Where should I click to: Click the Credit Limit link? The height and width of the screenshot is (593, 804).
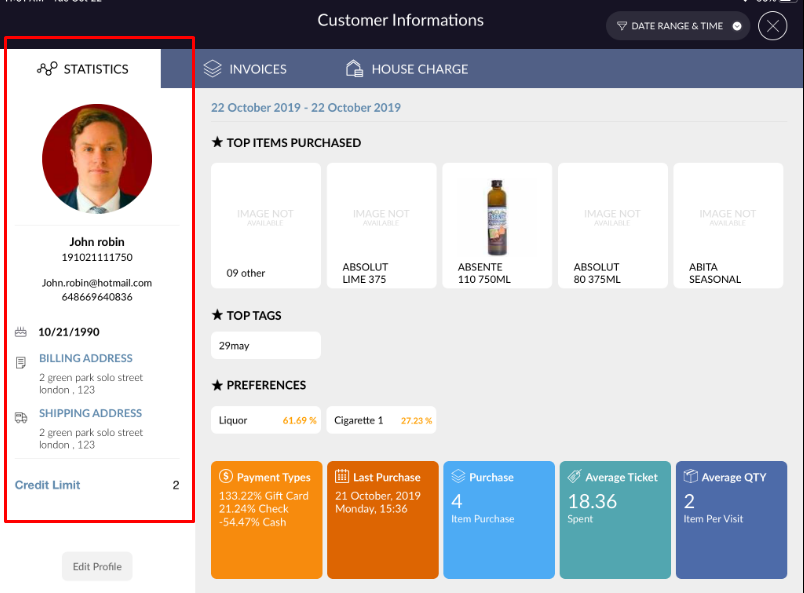(48, 485)
